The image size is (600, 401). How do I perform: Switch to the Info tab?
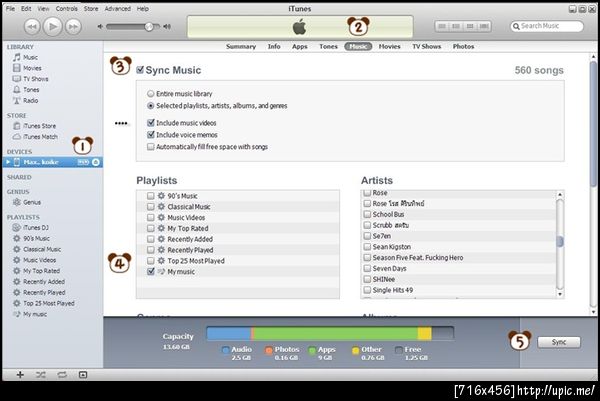click(274, 46)
